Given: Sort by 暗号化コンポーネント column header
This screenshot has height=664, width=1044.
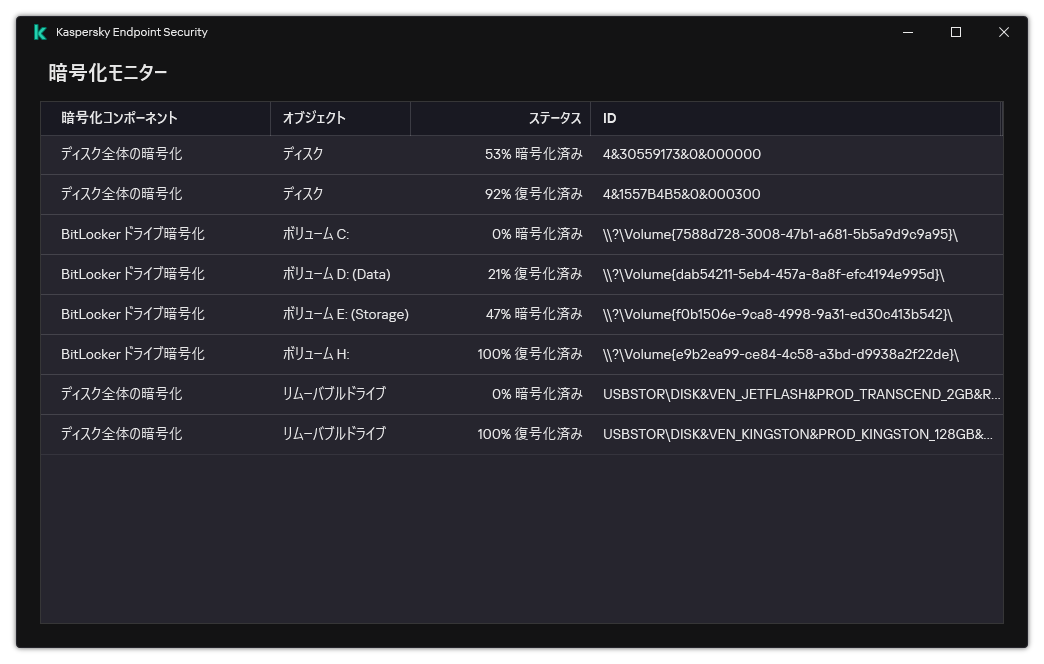Looking at the screenshot, I should point(156,119).
